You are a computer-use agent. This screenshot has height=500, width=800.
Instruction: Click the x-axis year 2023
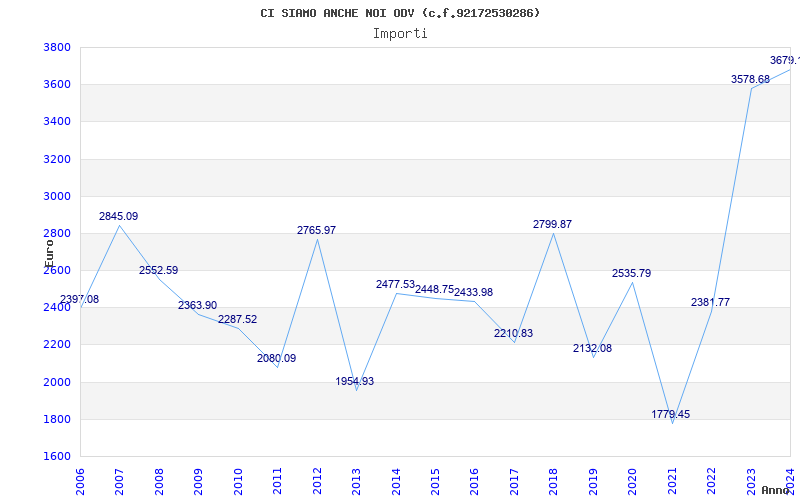tap(751, 482)
